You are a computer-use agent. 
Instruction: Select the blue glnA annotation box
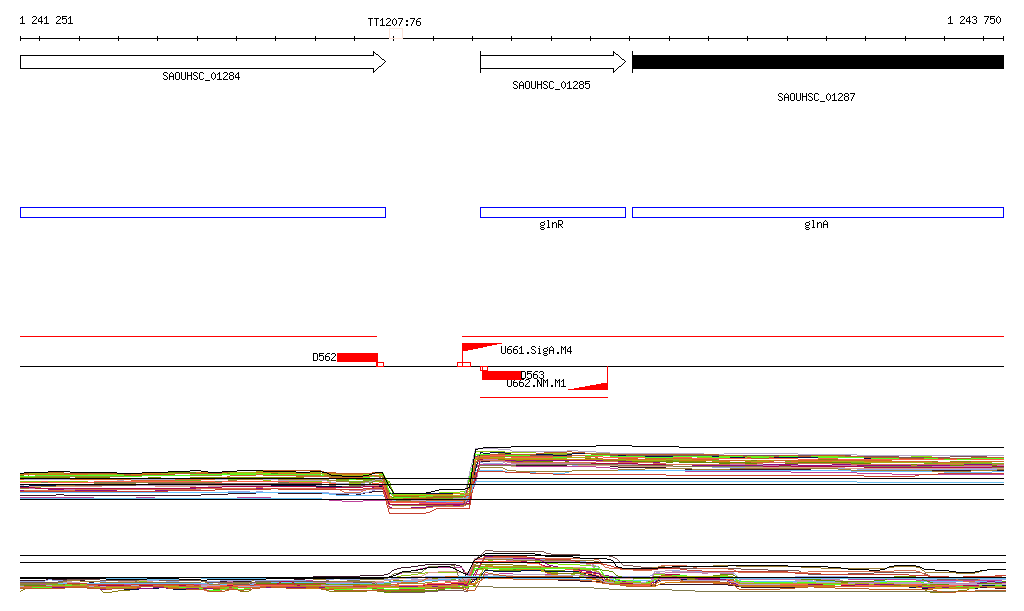coord(818,212)
